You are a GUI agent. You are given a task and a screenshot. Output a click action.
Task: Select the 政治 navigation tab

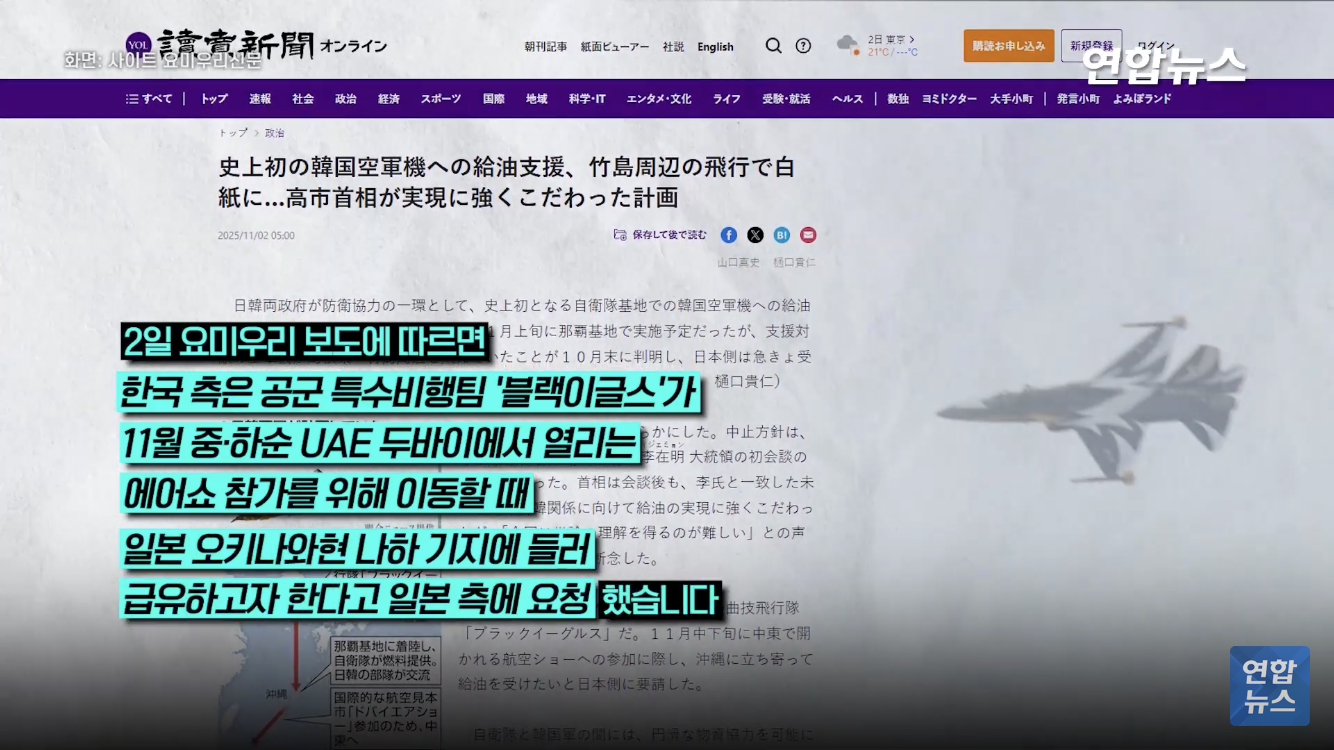346,99
